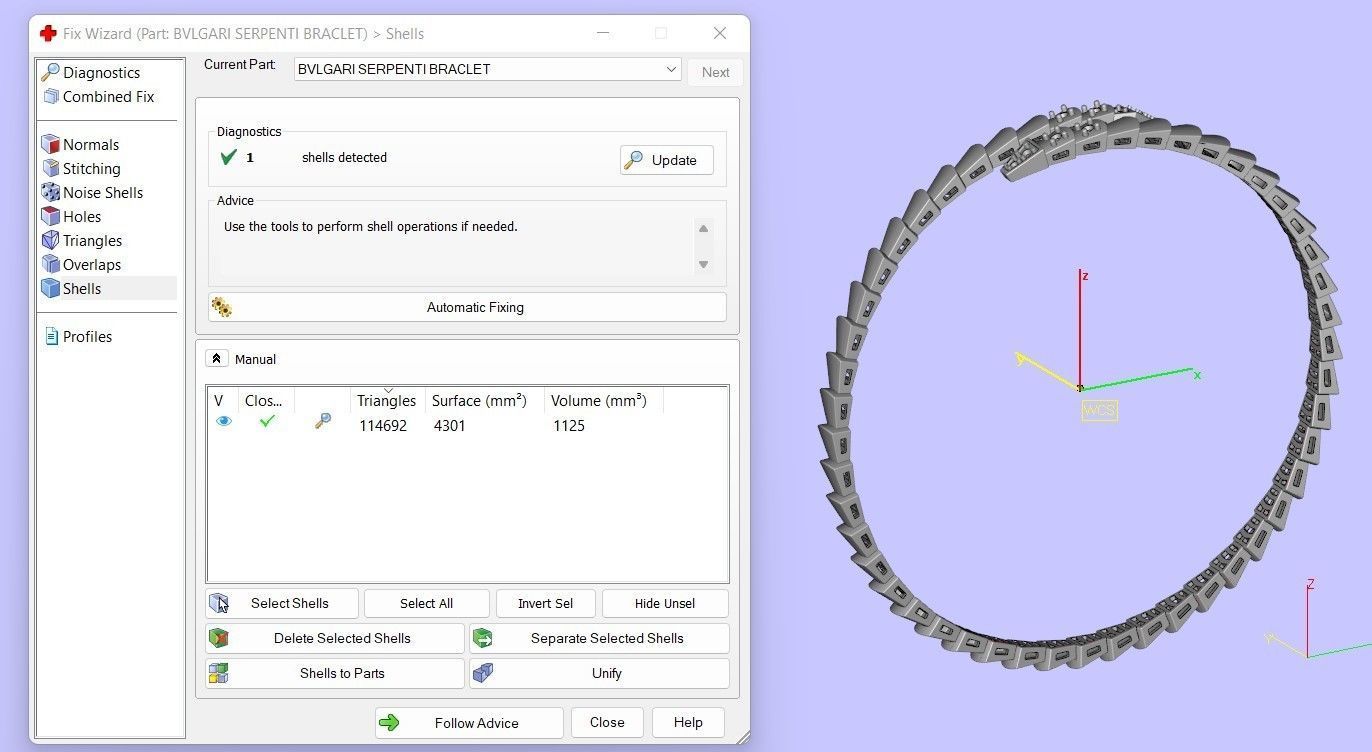Close the Fix Wizard with Close button
The width and height of the screenshot is (1372, 752).
coord(607,722)
